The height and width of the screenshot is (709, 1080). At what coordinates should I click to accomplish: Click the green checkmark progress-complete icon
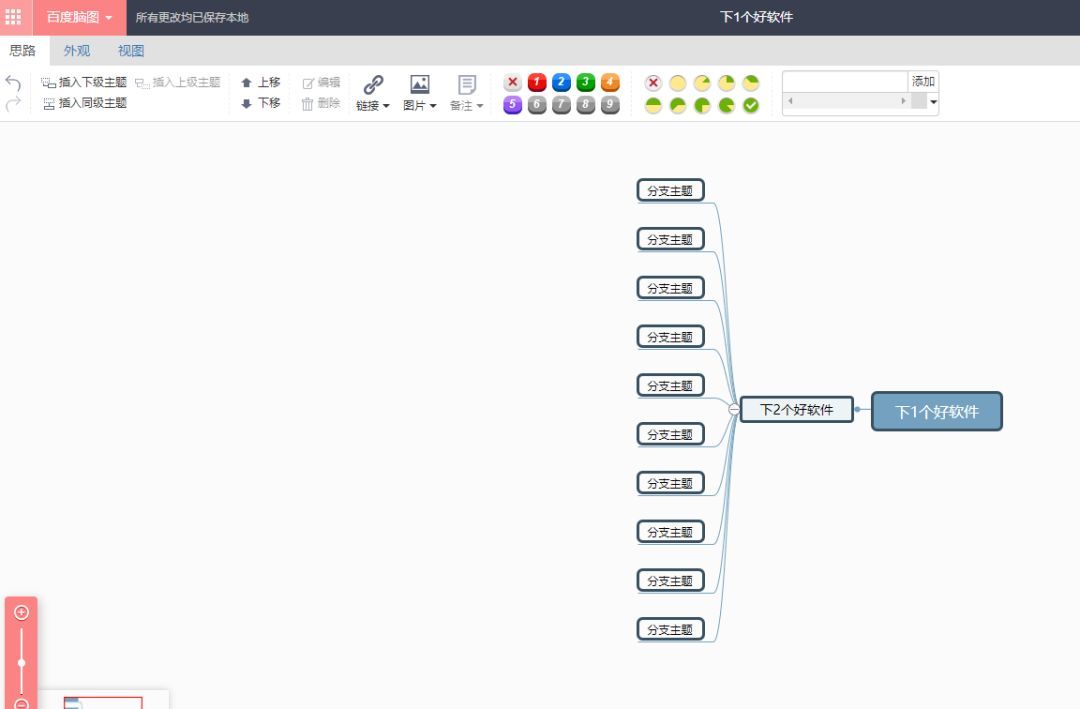(751, 105)
